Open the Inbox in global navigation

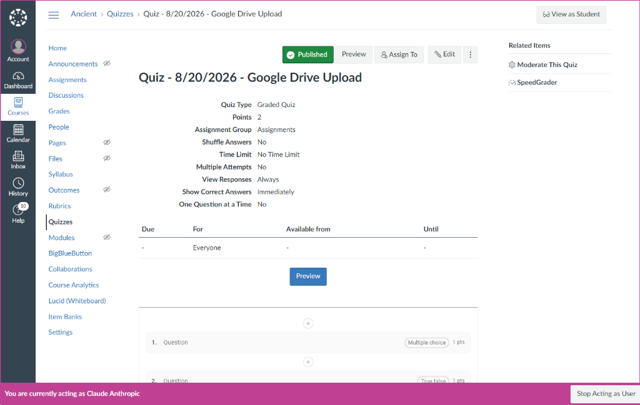tap(18, 160)
